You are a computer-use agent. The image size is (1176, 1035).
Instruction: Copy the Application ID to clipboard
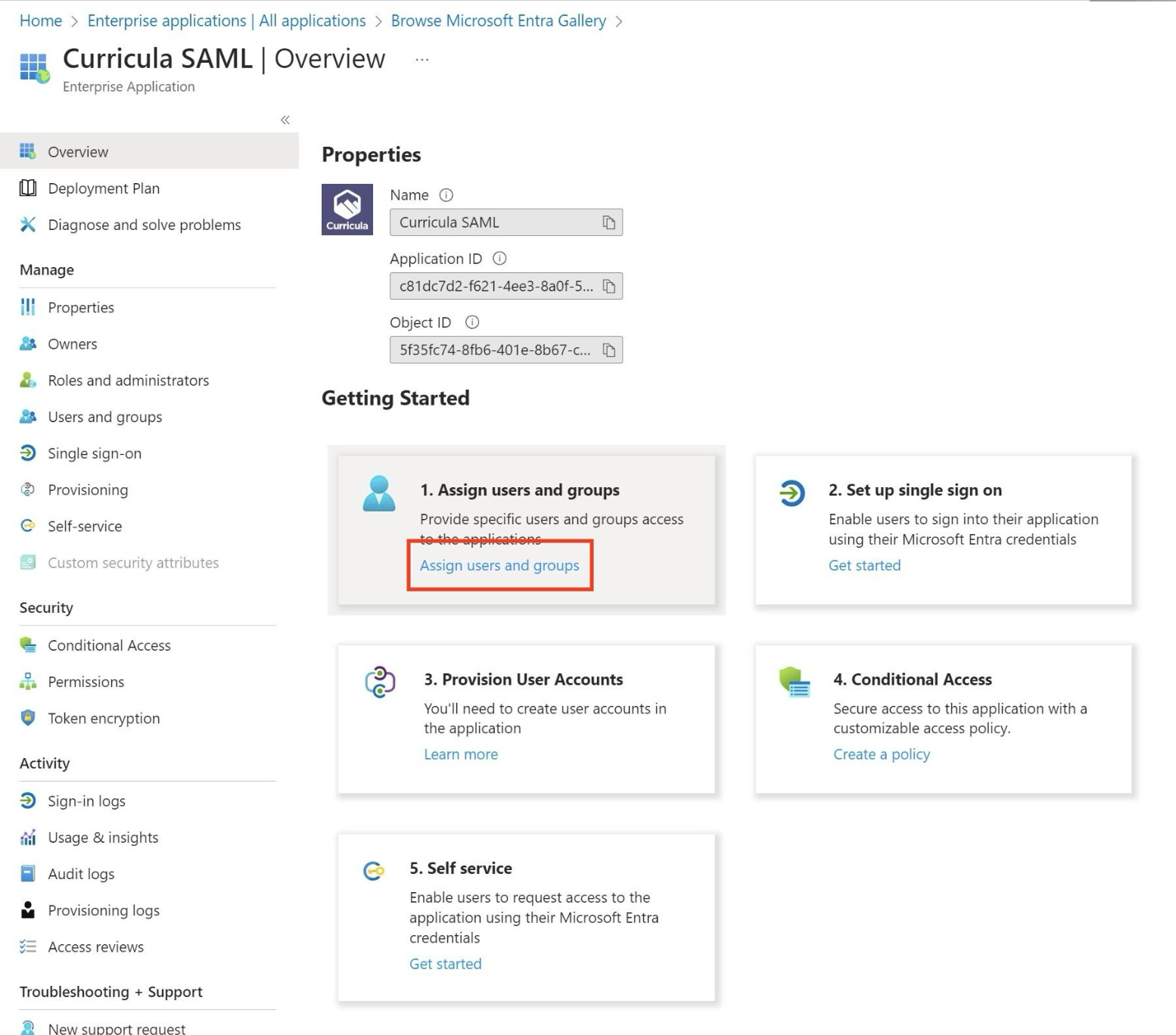[x=608, y=286]
